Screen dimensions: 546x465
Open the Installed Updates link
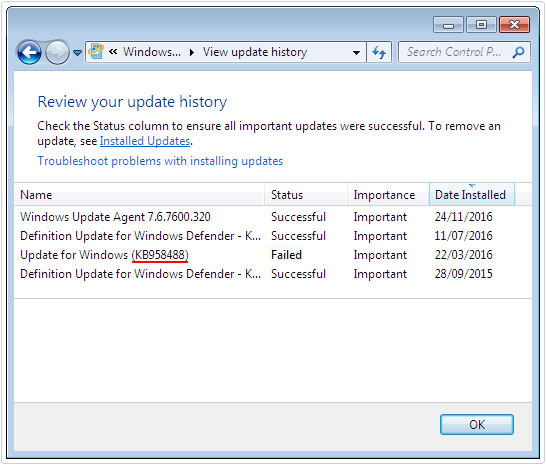click(145, 141)
